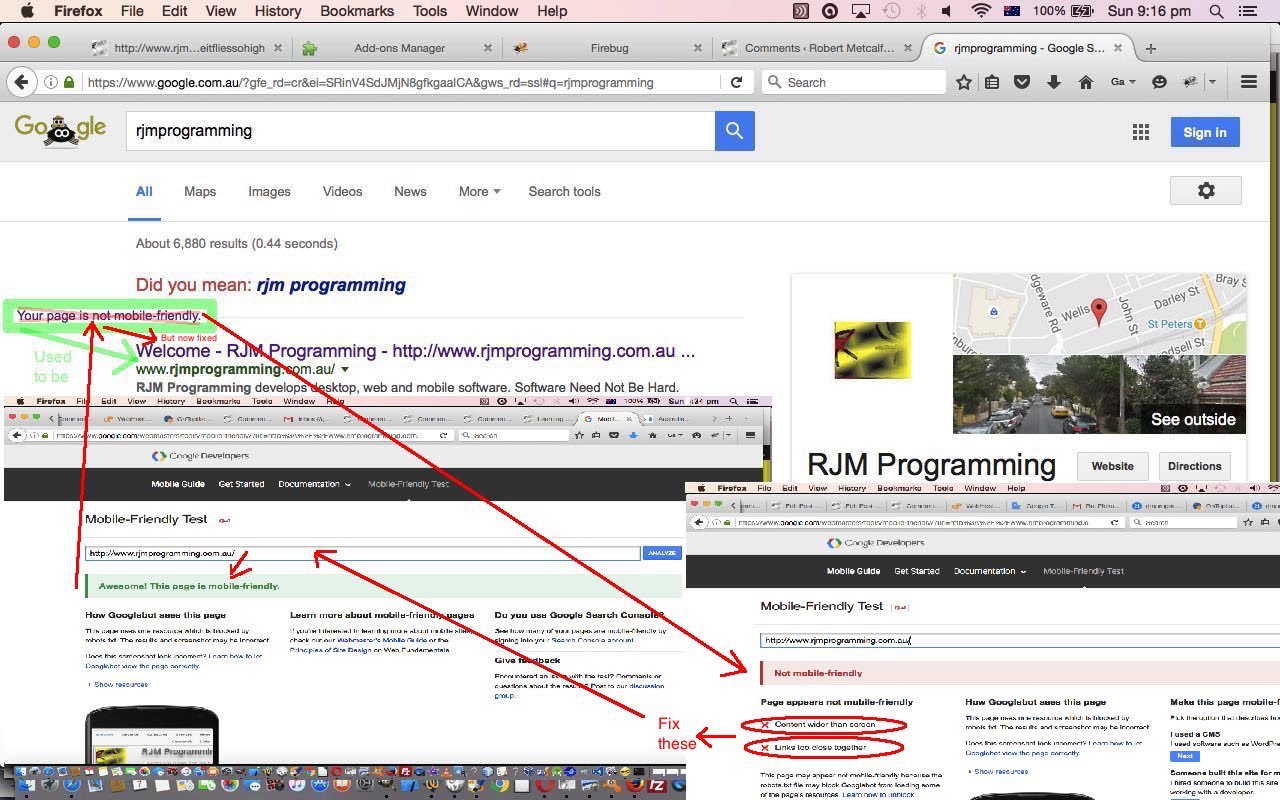Expand the More search filter dropdown
1280x800 pixels.
479,191
